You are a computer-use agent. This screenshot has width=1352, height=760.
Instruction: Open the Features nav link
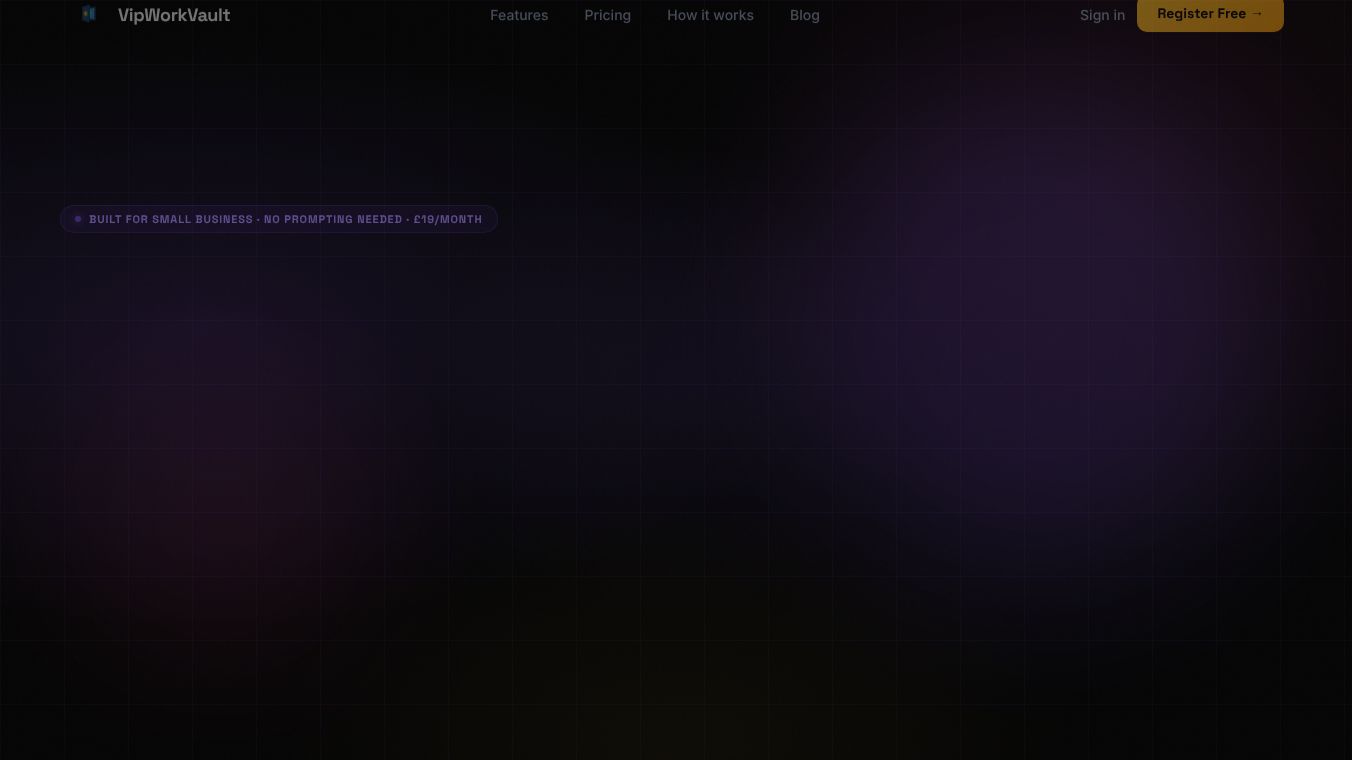[x=519, y=15]
